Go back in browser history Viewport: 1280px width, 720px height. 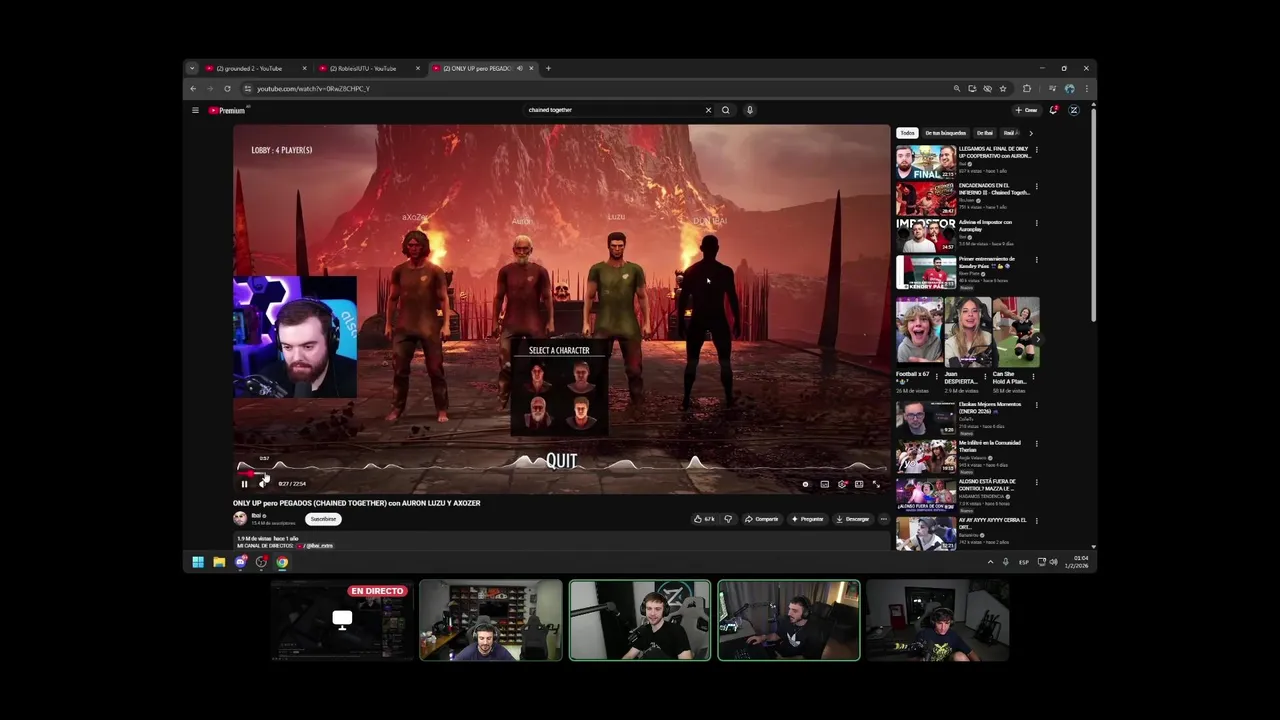pyautogui.click(x=193, y=88)
